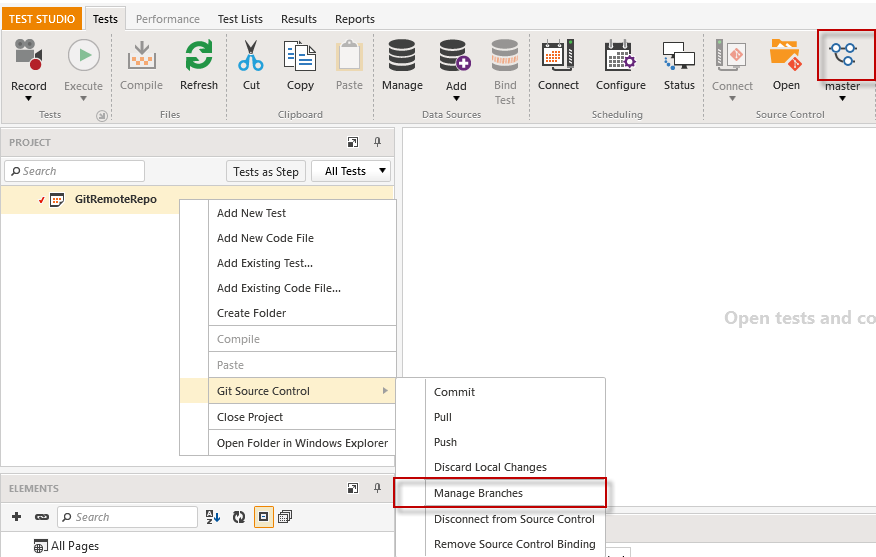Click the Compile icon
The height and width of the screenshot is (557, 876).
[x=141, y=55]
